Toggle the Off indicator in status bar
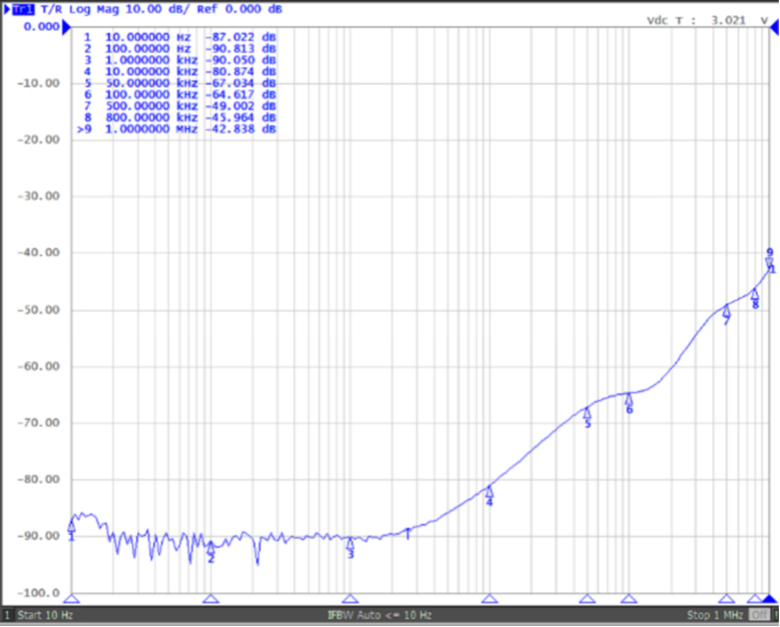Screen dimensions: 780x627 click(760, 614)
